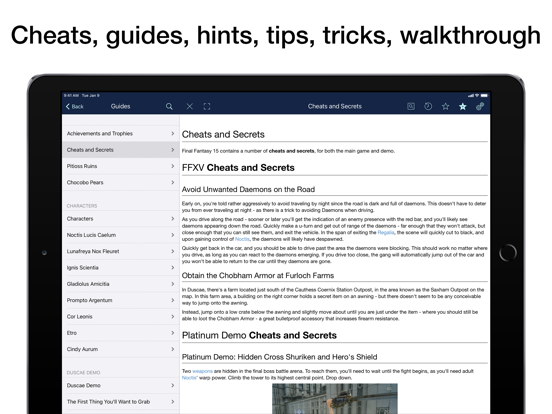Expand chevron on Gladiolus Amicitia row
This screenshot has width=552, height=414.
(x=172, y=284)
